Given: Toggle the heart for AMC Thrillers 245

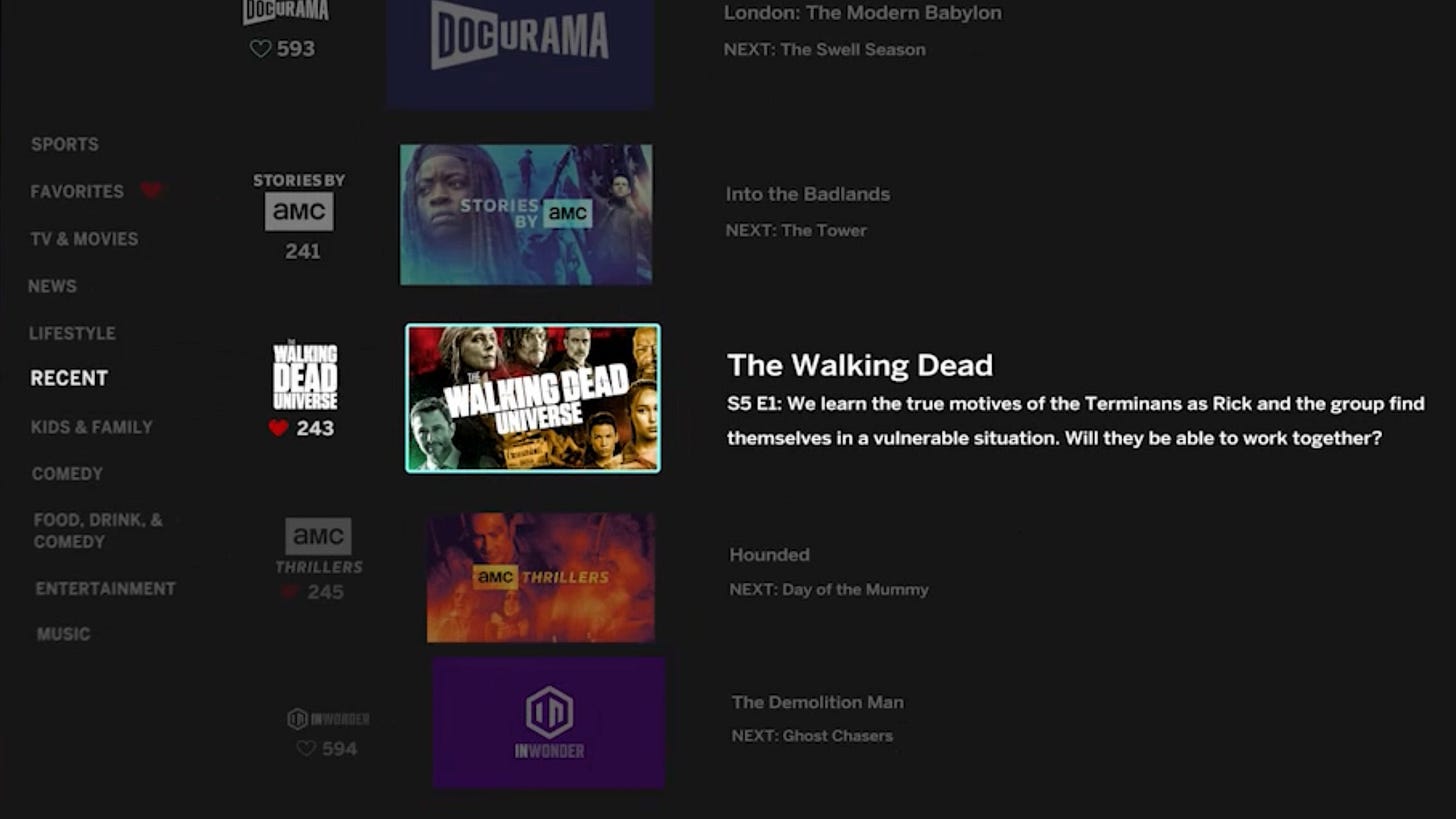Looking at the screenshot, I should 290,592.
